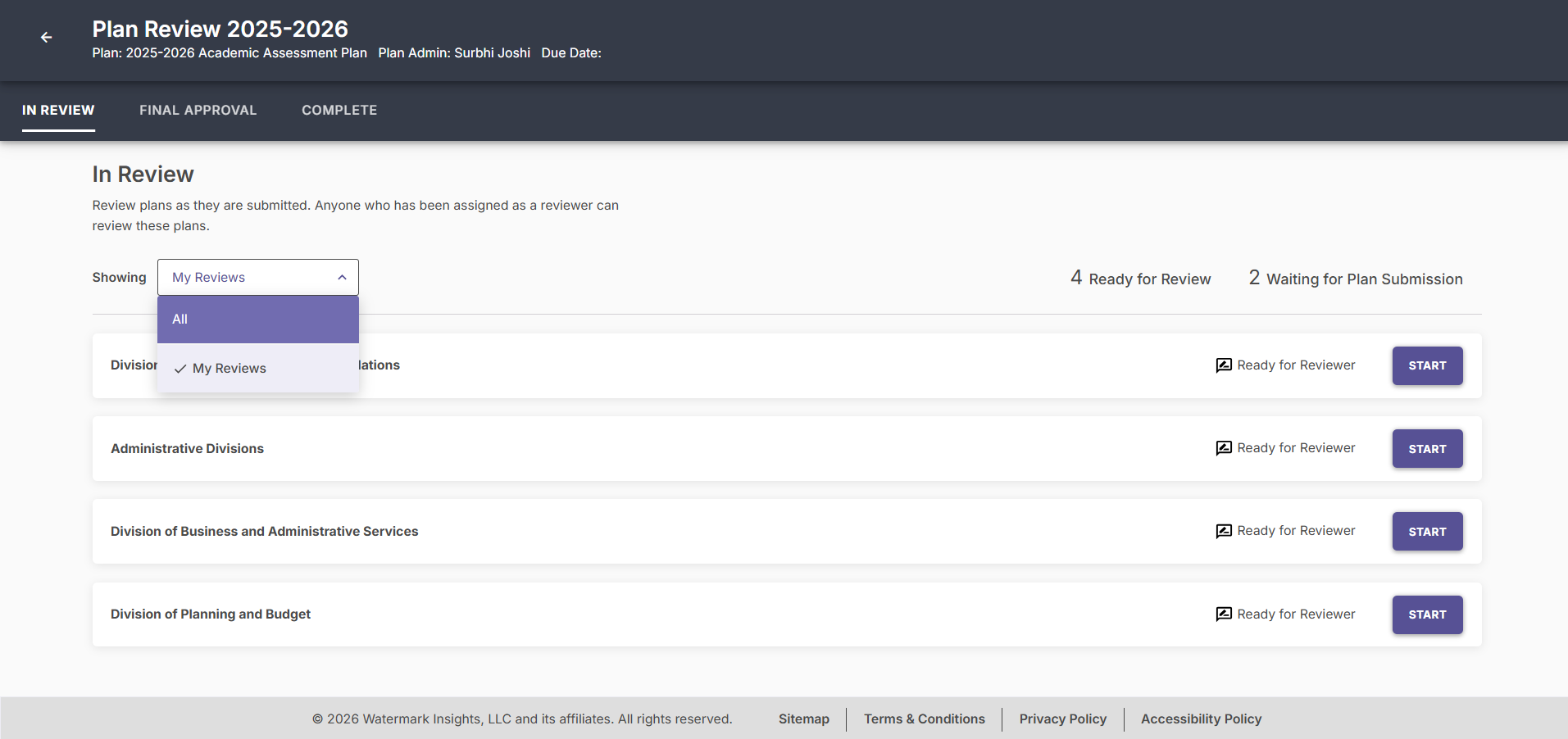
Task: Click comment icon in Administrative Divisions row
Action: point(1224,448)
